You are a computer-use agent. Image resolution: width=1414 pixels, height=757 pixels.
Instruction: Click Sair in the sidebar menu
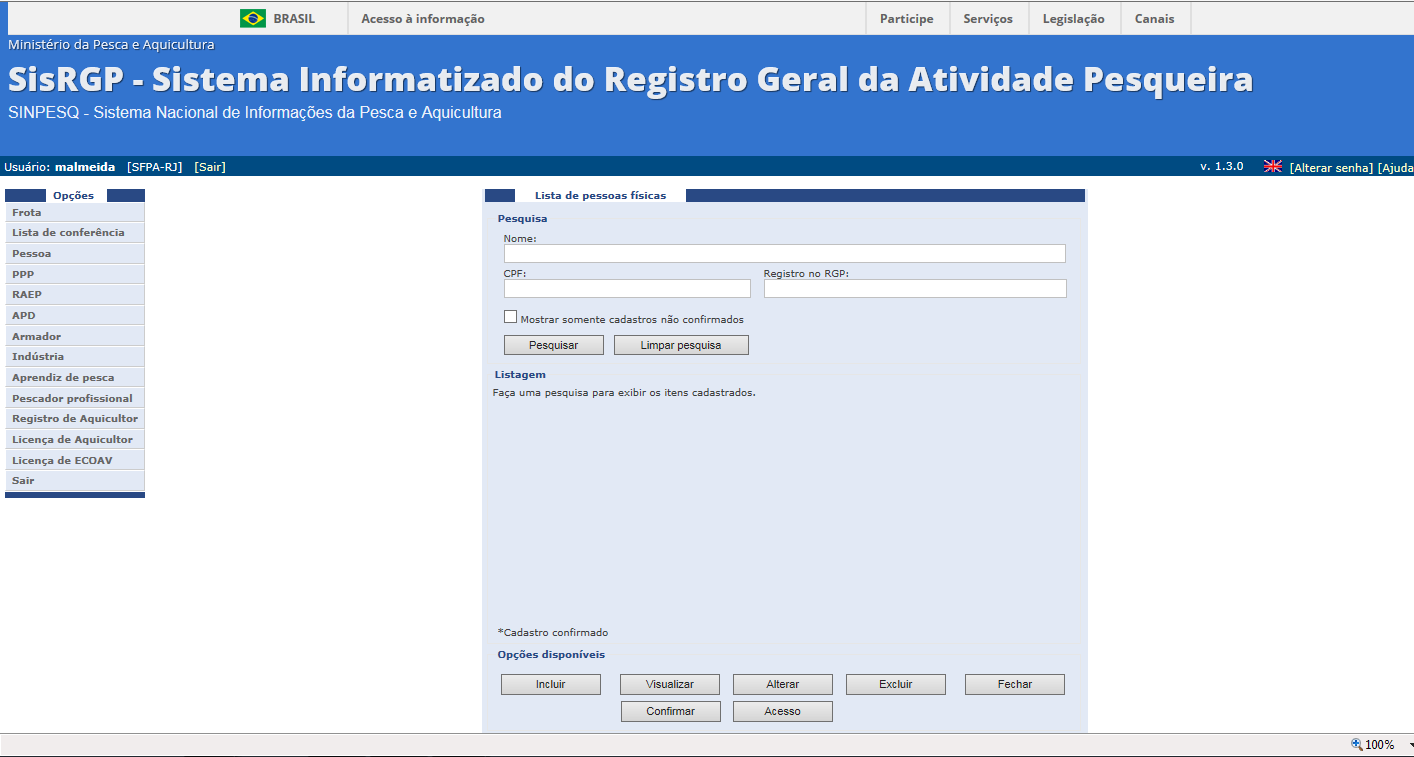[x=75, y=480]
